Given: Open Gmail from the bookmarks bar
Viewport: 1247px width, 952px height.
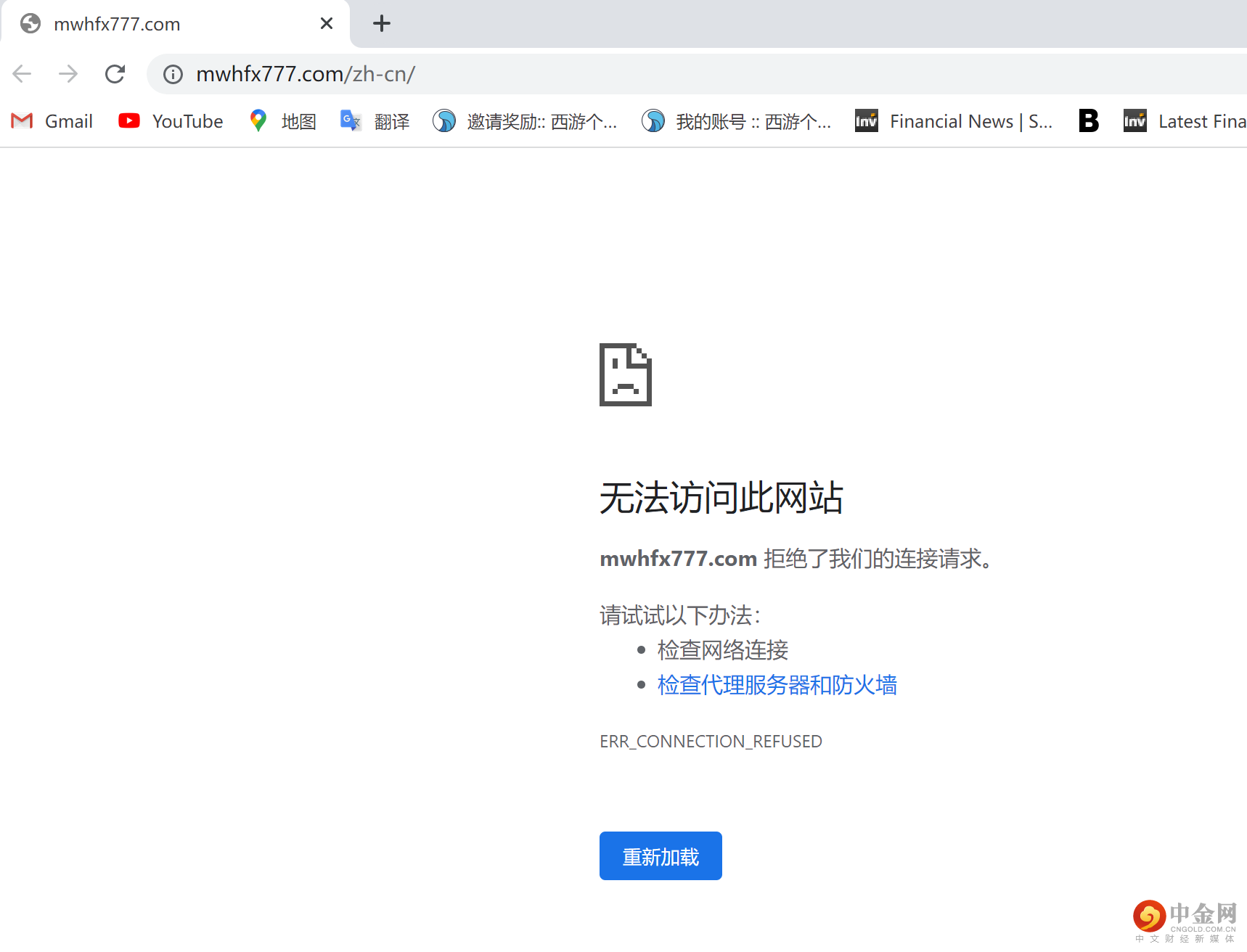Looking at the screenshot, I should coord(51,120).
